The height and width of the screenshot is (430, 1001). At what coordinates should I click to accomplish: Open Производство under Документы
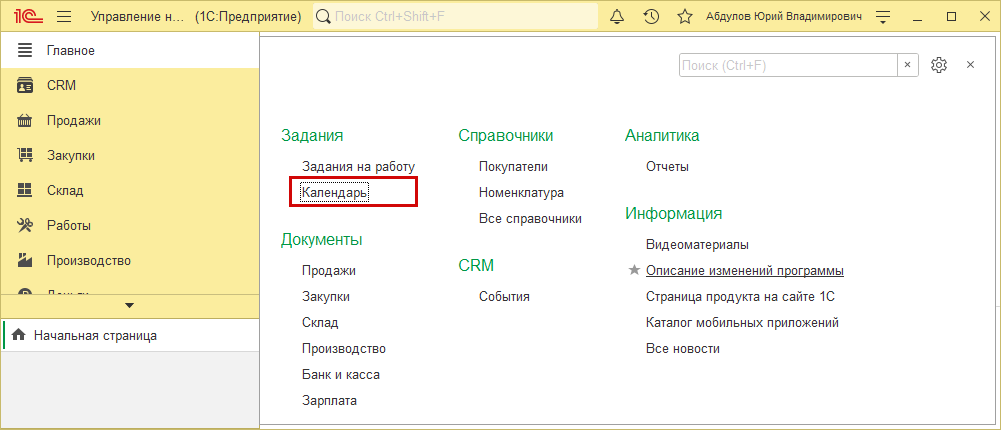coord(343,348)
